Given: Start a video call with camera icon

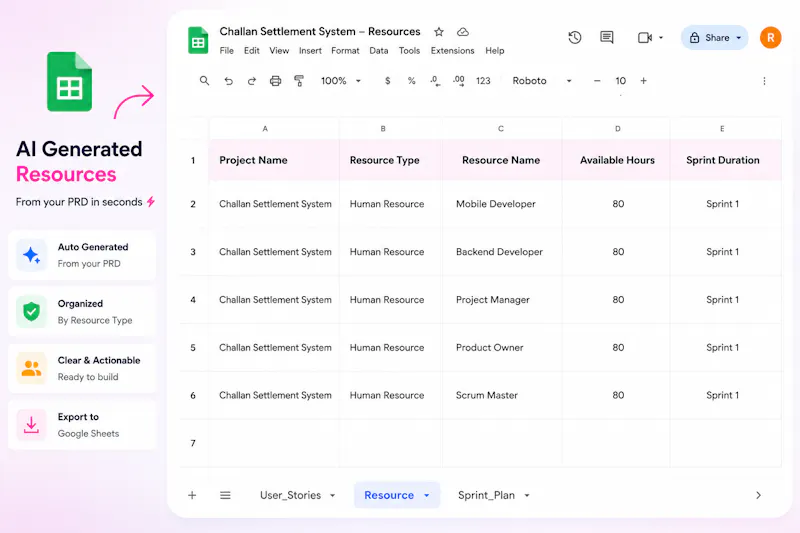Looking at the screenshot, I should coord(645,38).
